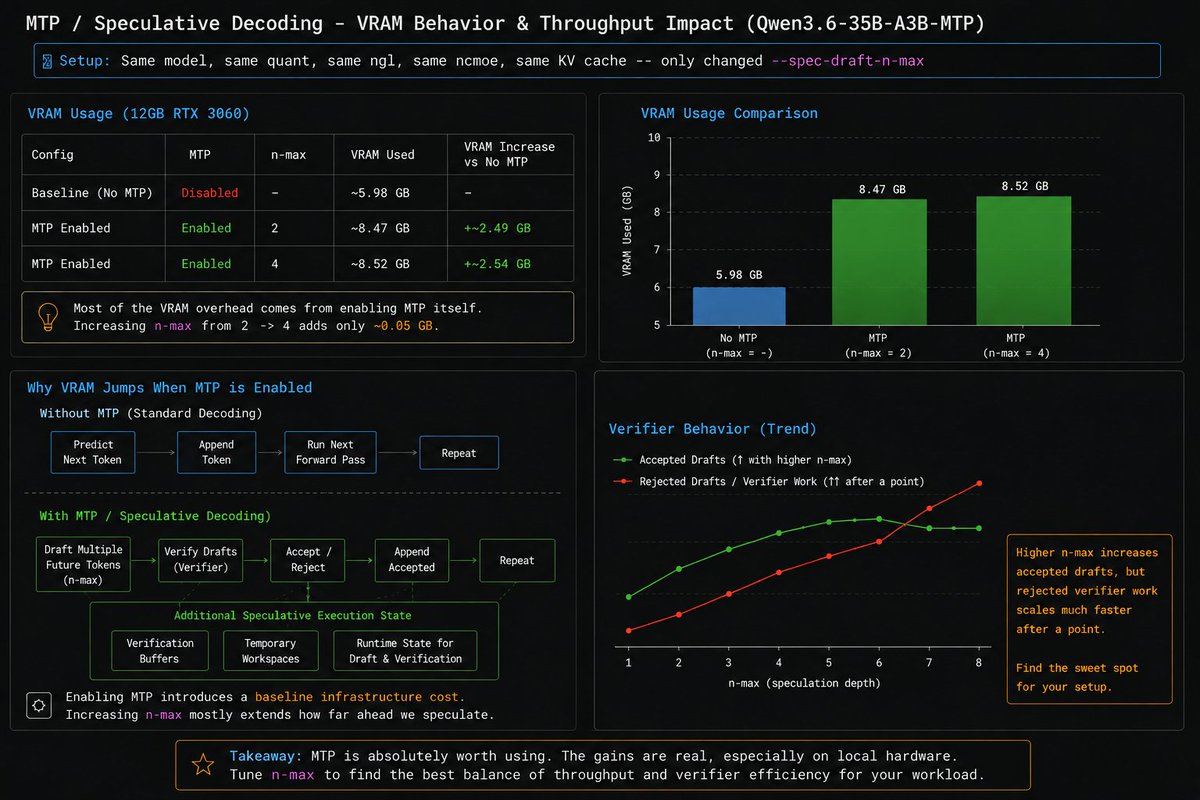Click the orange 'baseline infrastructure cost.' text

tap(360, 696)
